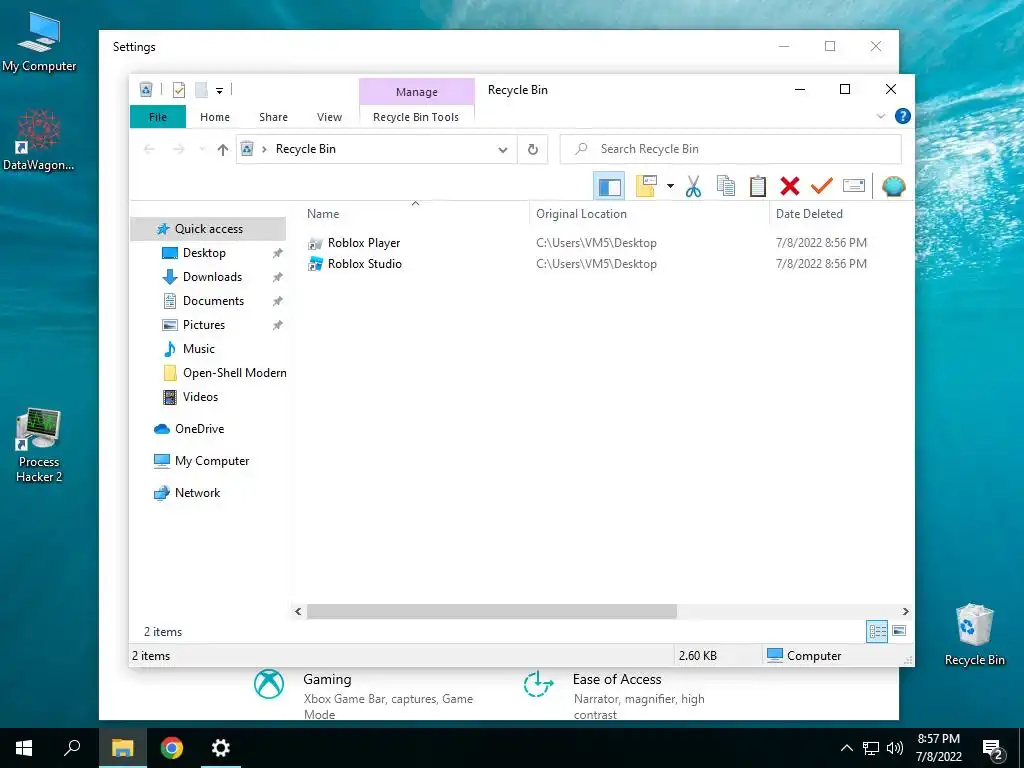Image resolution: width=1024 pixels, height=768 pixels.
Task: Select the Roblox Studio item
Action: click(364, 264)
